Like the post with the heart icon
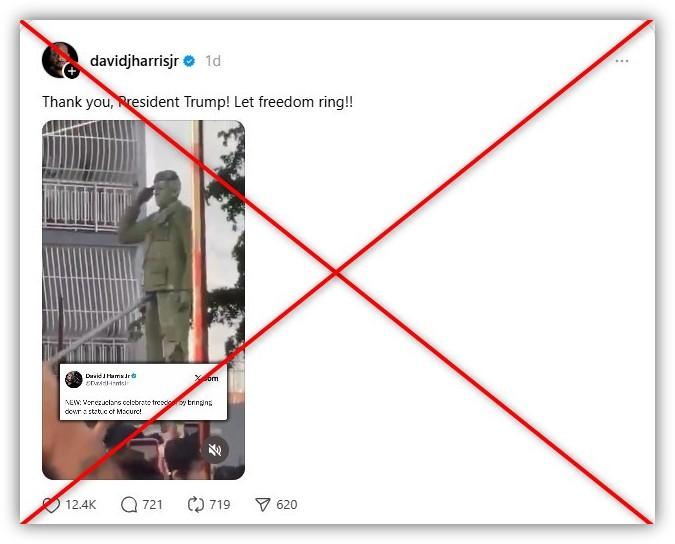 [51, 505]
